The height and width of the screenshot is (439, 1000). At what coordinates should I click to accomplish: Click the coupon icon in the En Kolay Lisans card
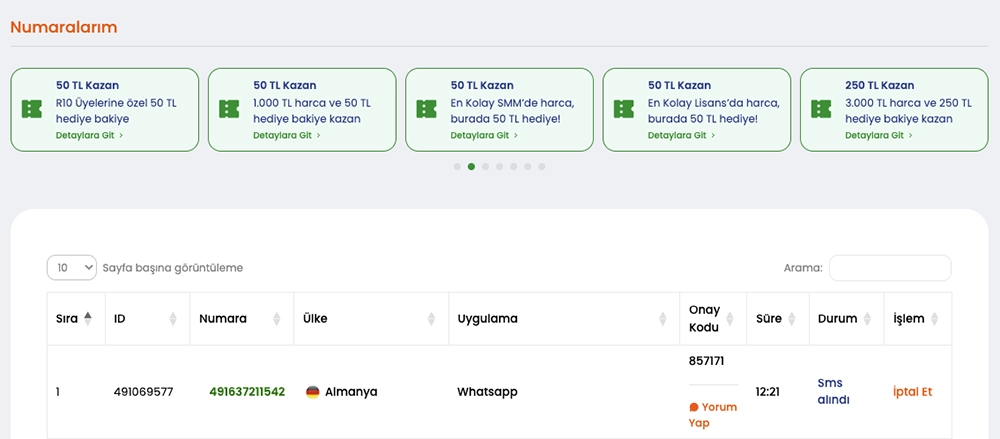tap(624, 109)
